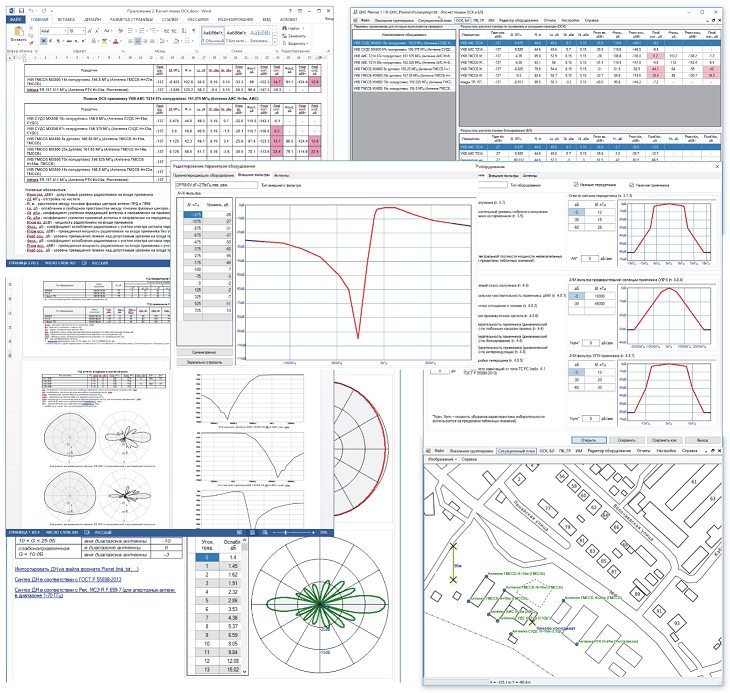Click the Paste clipboard icon in Word
Viewport: 730px width, 693px height.
click(x=19, y=32)
